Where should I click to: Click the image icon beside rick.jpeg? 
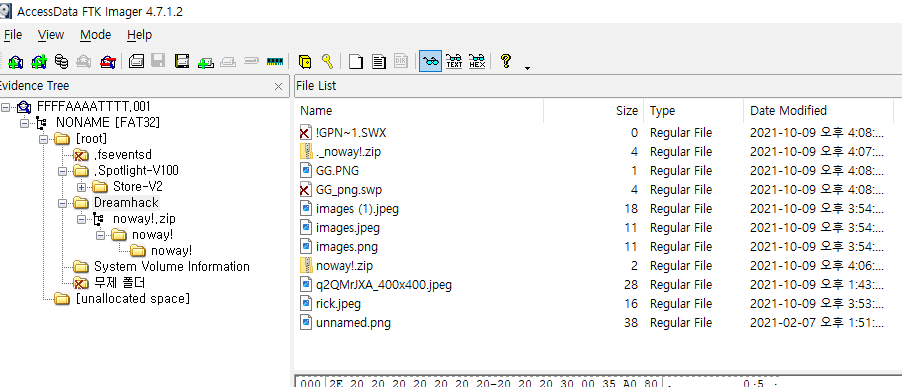click(x=306, y=304)
